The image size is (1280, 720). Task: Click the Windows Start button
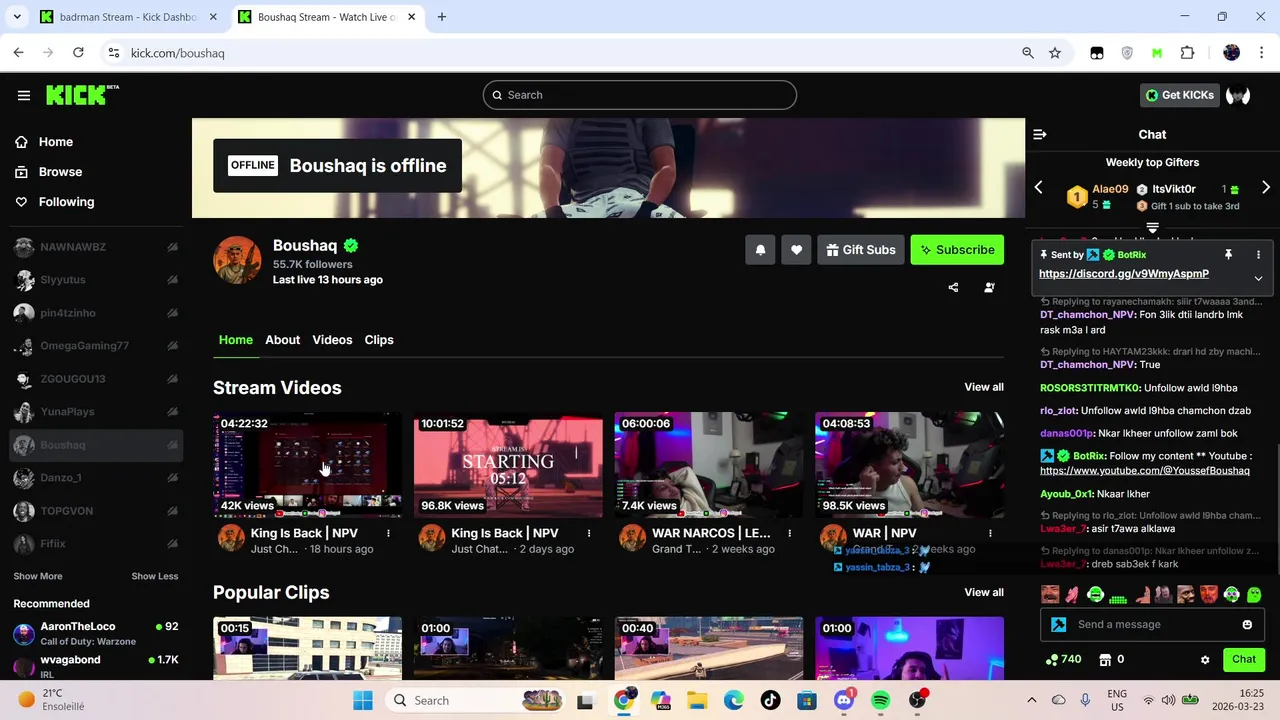pos(363,700)
